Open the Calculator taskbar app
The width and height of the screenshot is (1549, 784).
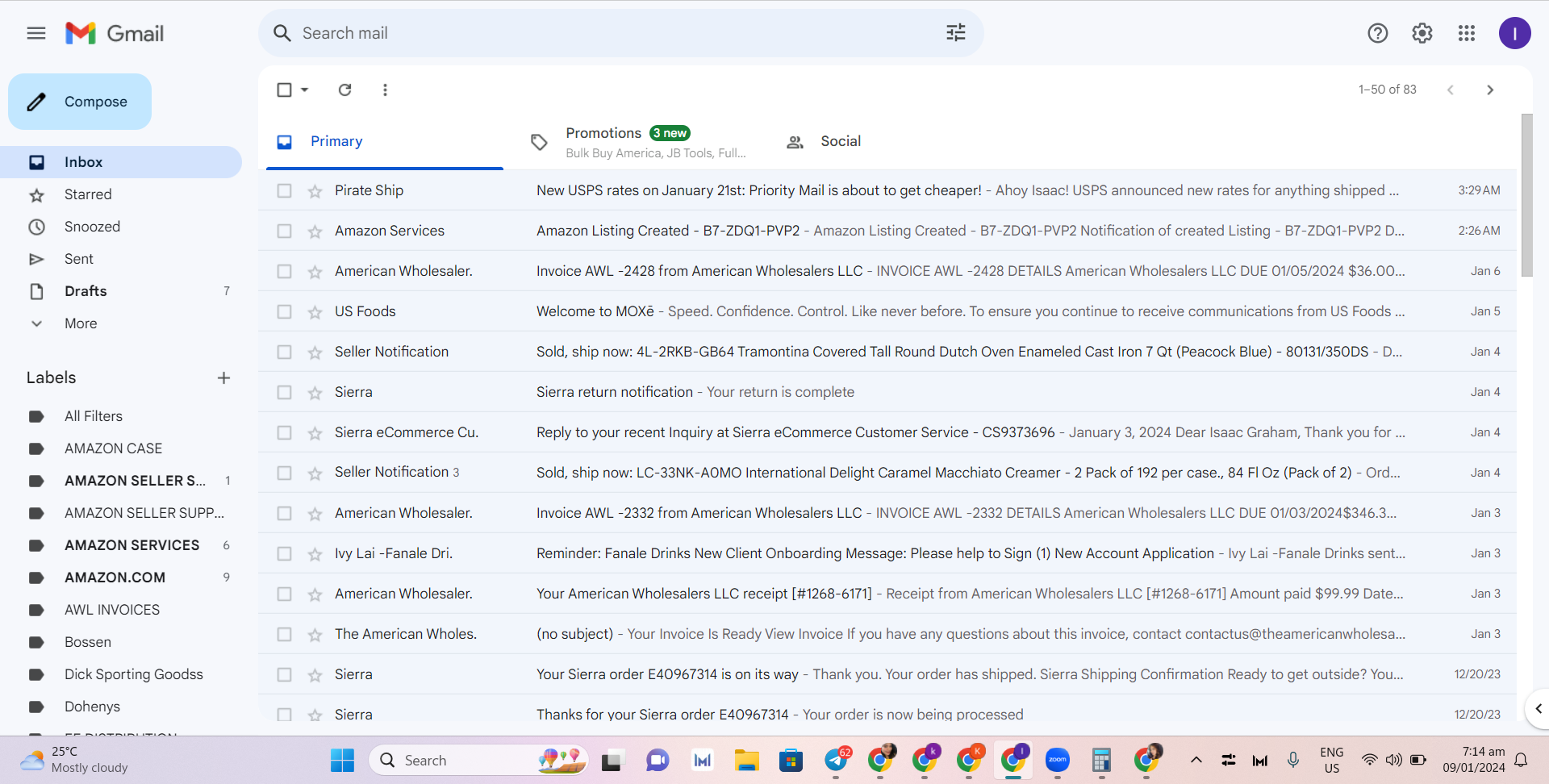(x=1101, y=760)
